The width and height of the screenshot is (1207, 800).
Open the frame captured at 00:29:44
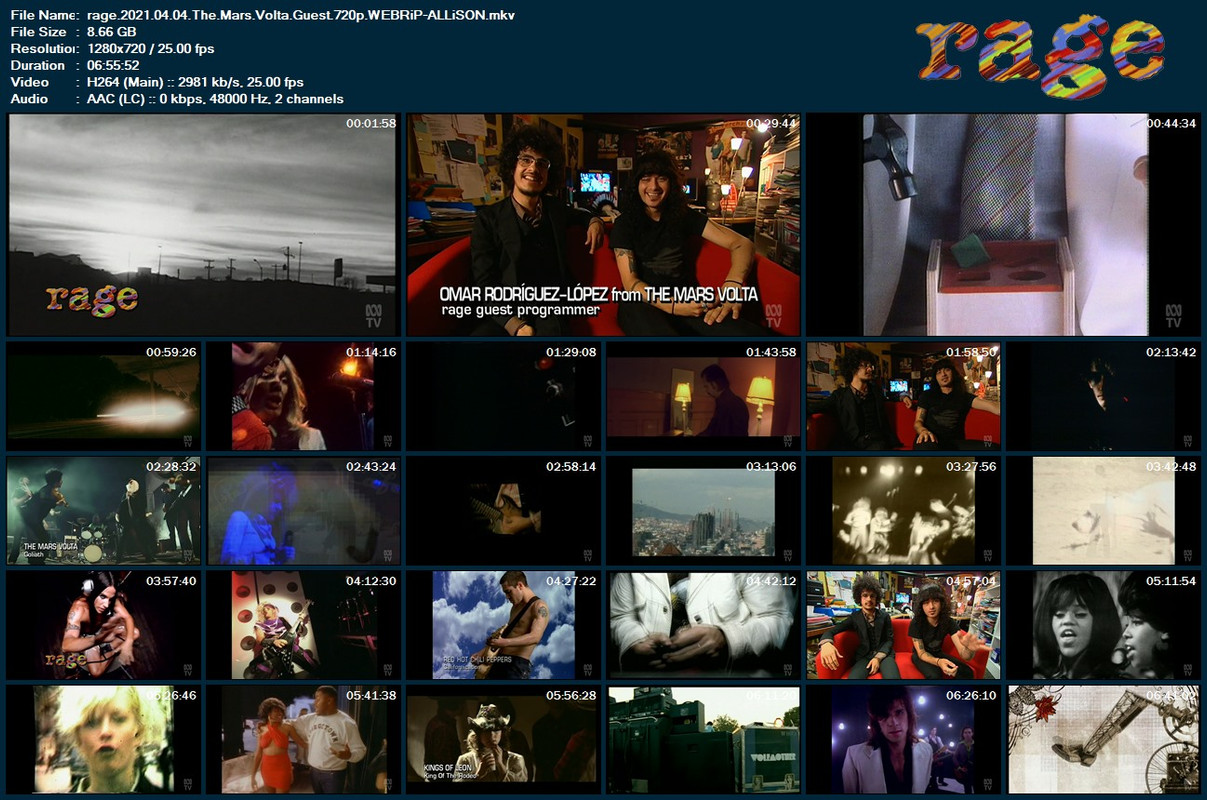coord(603,224)
